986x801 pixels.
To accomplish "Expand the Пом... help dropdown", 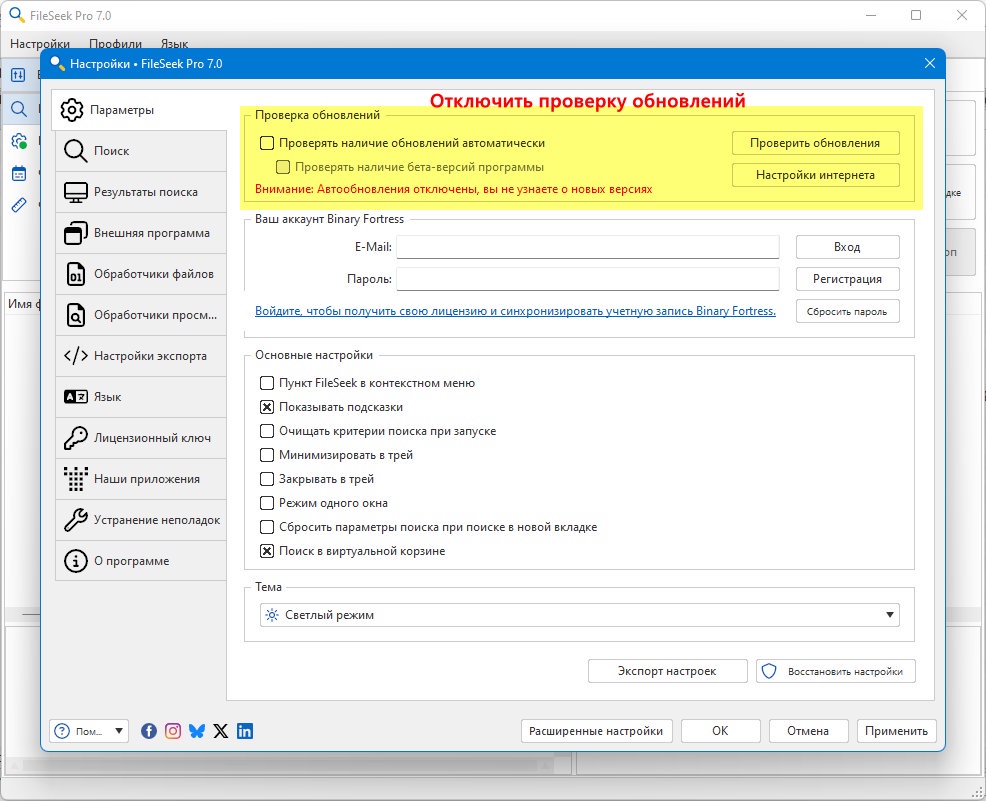I will pyautogui.click(x=89, y=731).
